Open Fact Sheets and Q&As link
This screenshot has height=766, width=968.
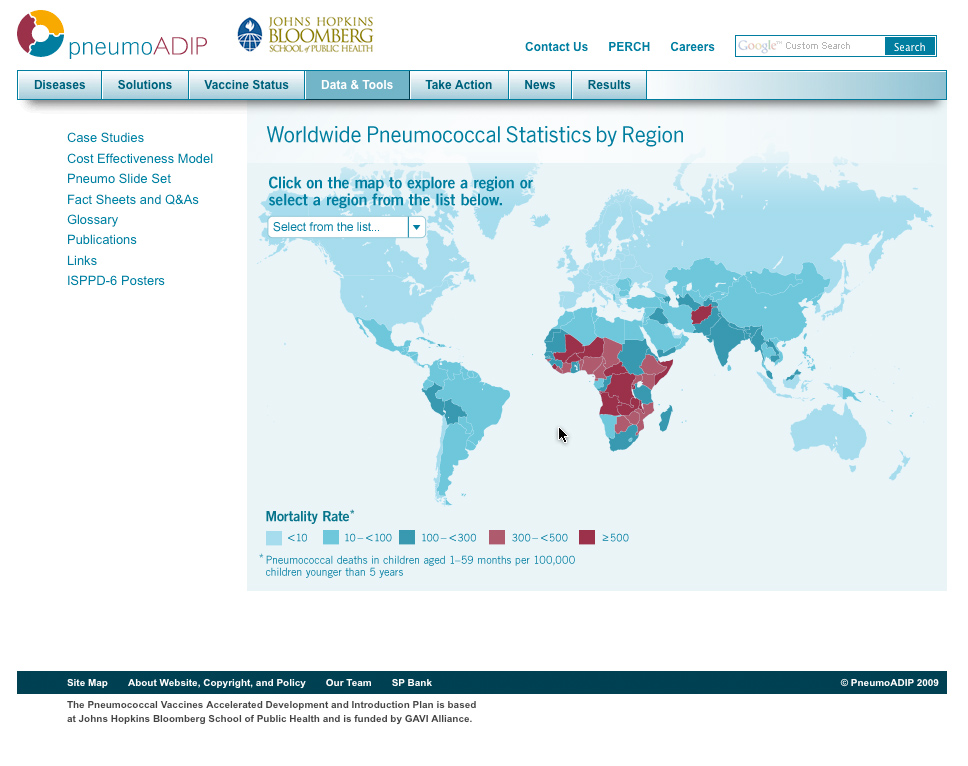point(133,200)
